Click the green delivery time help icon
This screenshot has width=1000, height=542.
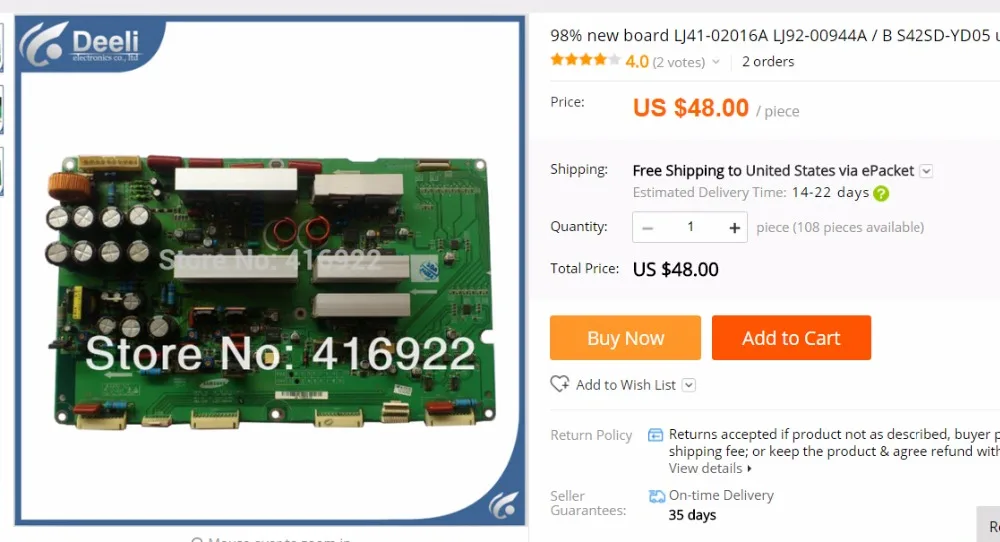881,193
